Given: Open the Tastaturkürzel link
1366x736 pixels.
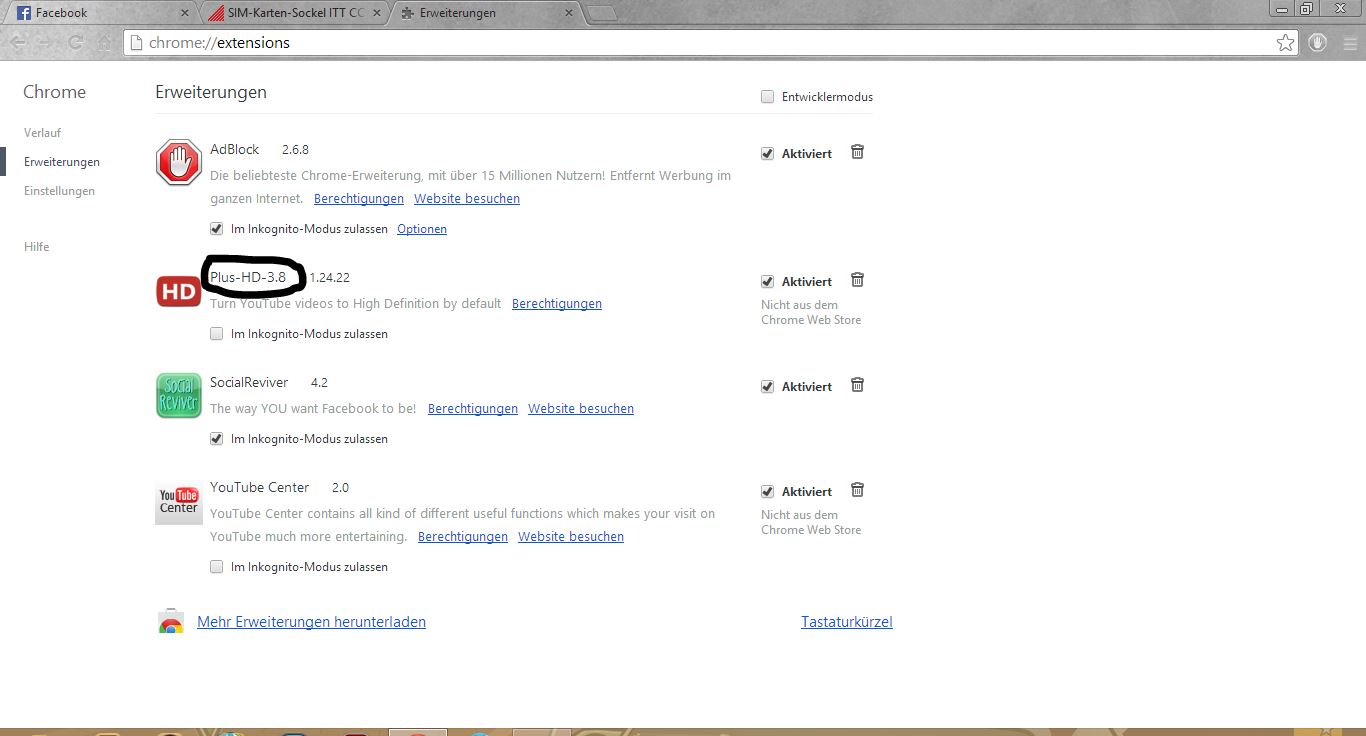Looking at the screenshot, I should tap(847, 622).
